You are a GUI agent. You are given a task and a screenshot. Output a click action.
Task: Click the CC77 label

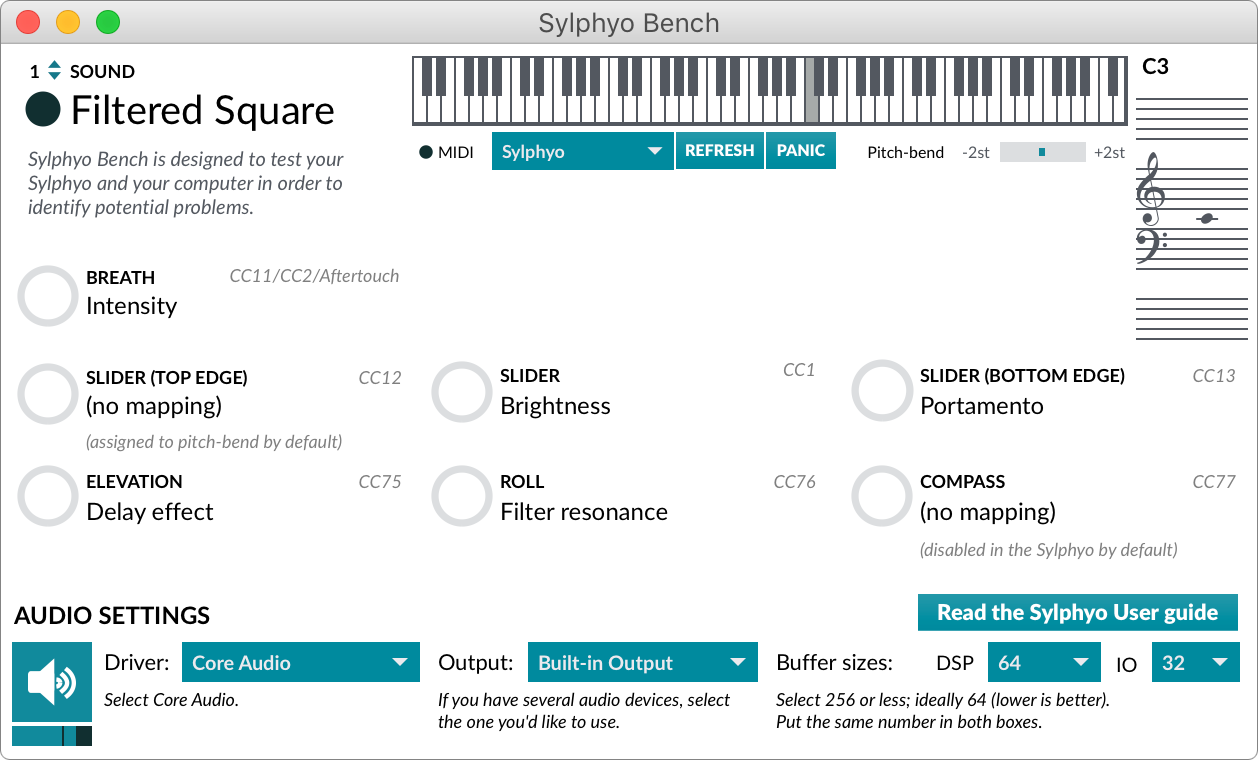click(1214, 482)
